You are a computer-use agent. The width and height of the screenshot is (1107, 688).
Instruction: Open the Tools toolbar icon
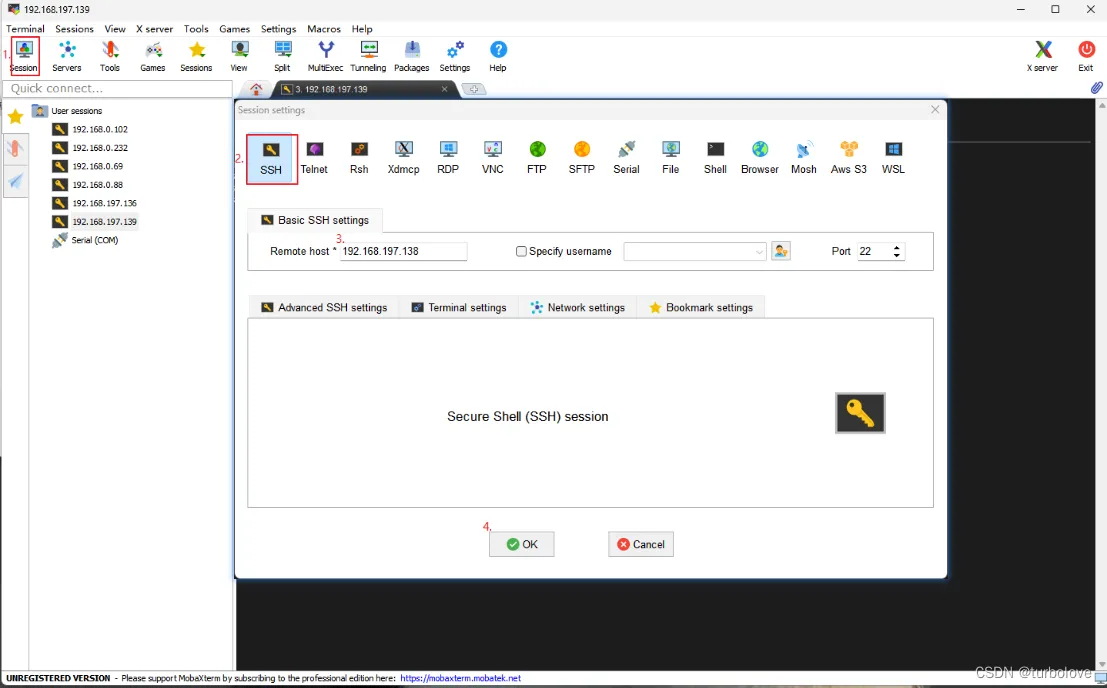(109, 56)
